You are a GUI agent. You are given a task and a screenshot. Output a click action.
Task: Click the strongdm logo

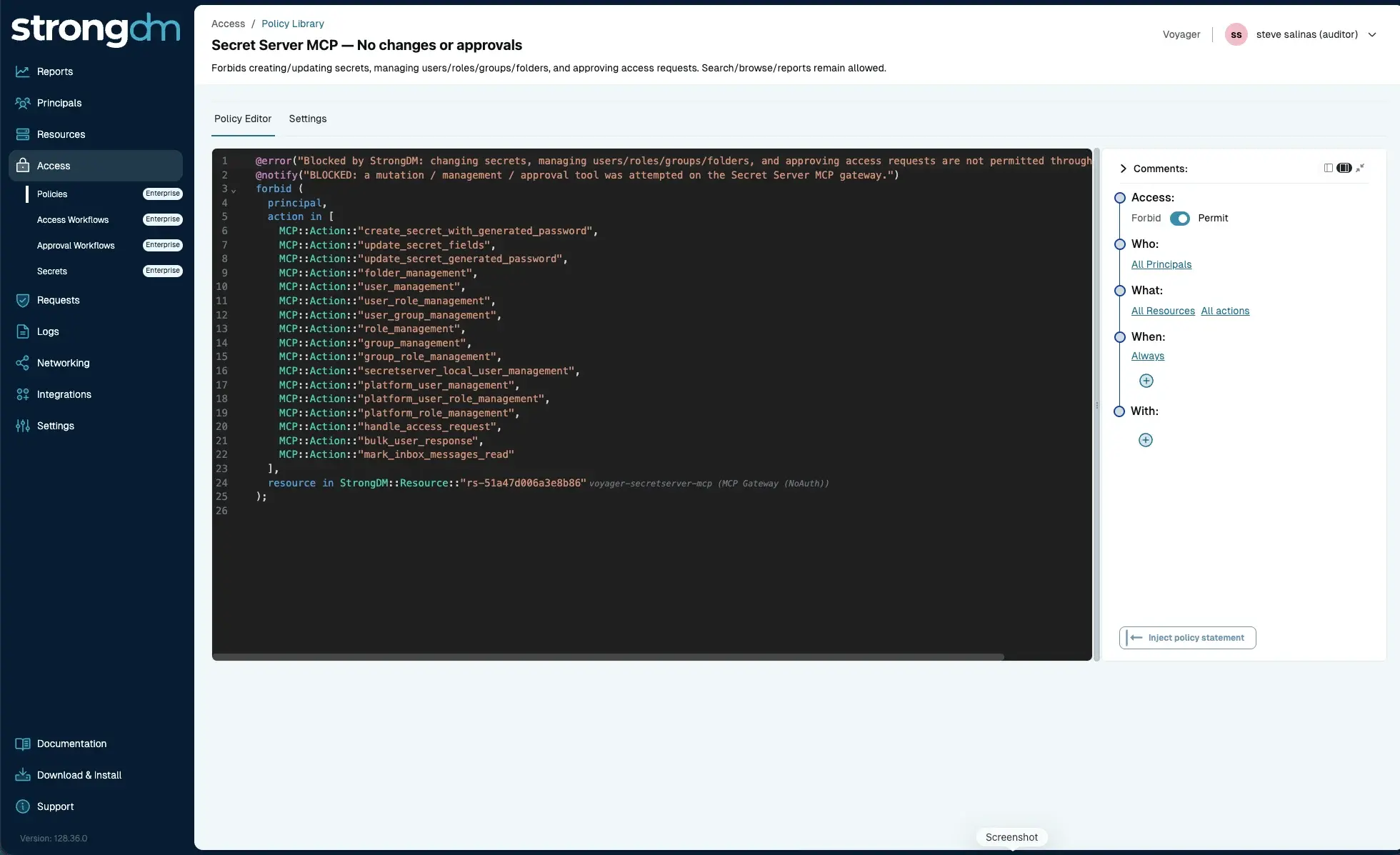click(96, 29)
